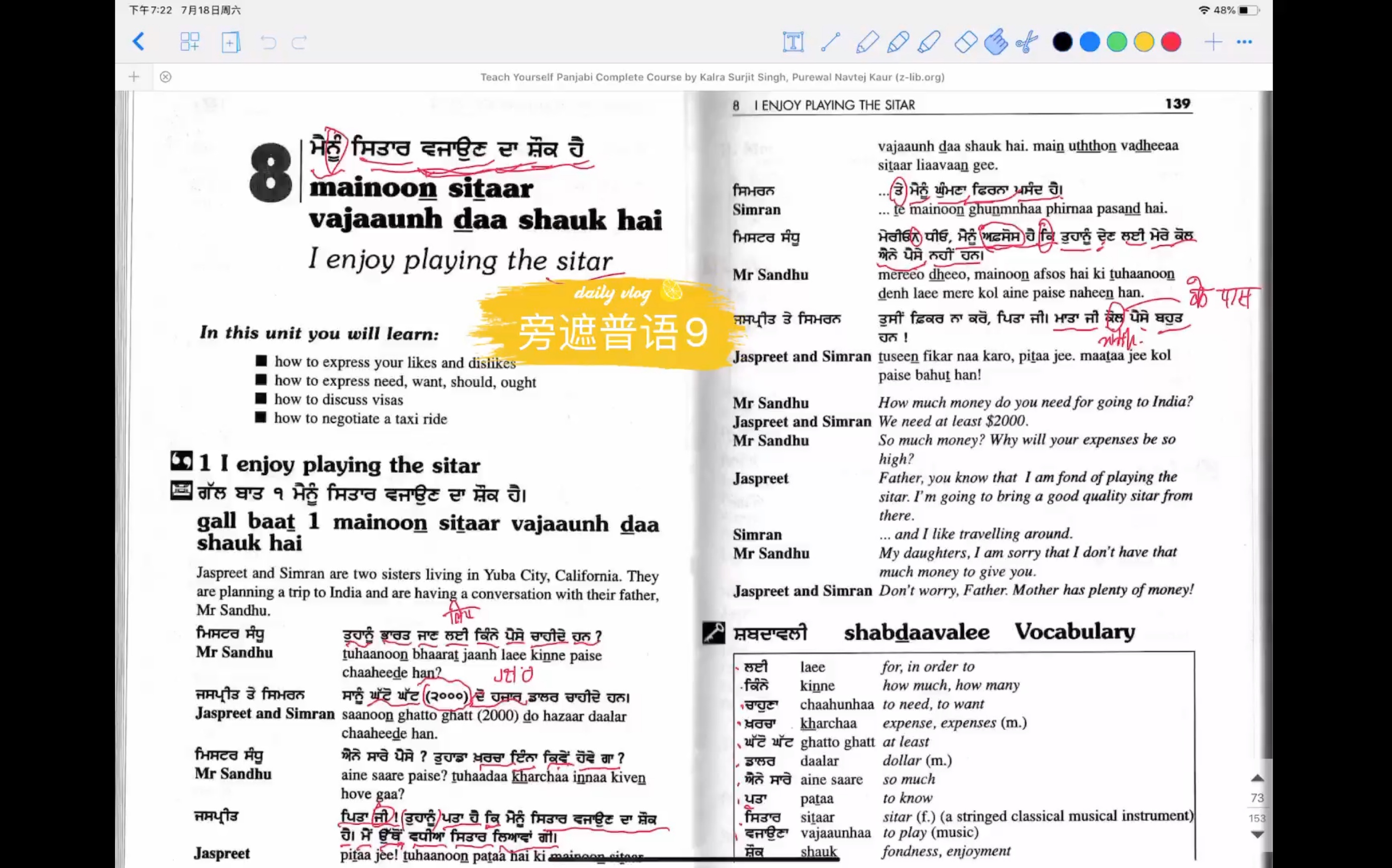
Task: Tap the 'Vocabulary' heading
Action: (1074, 631)
